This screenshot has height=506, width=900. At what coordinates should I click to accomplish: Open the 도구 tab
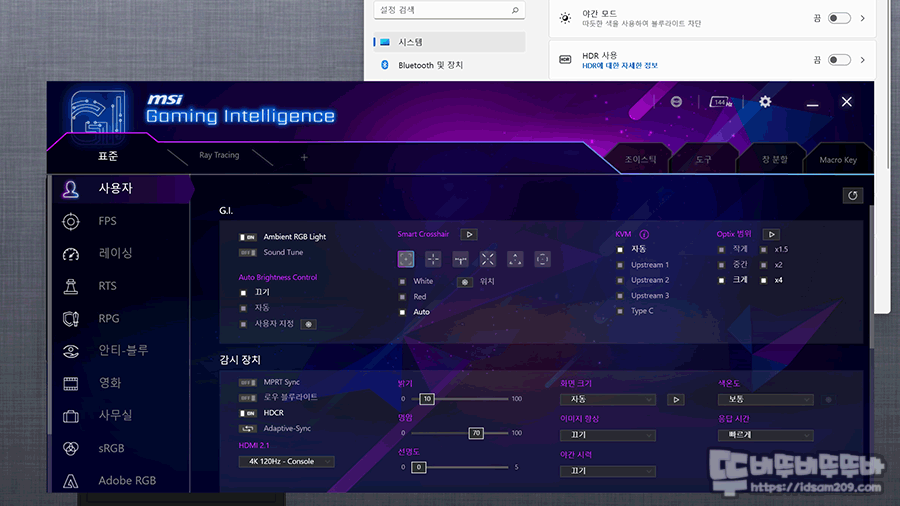704,159
